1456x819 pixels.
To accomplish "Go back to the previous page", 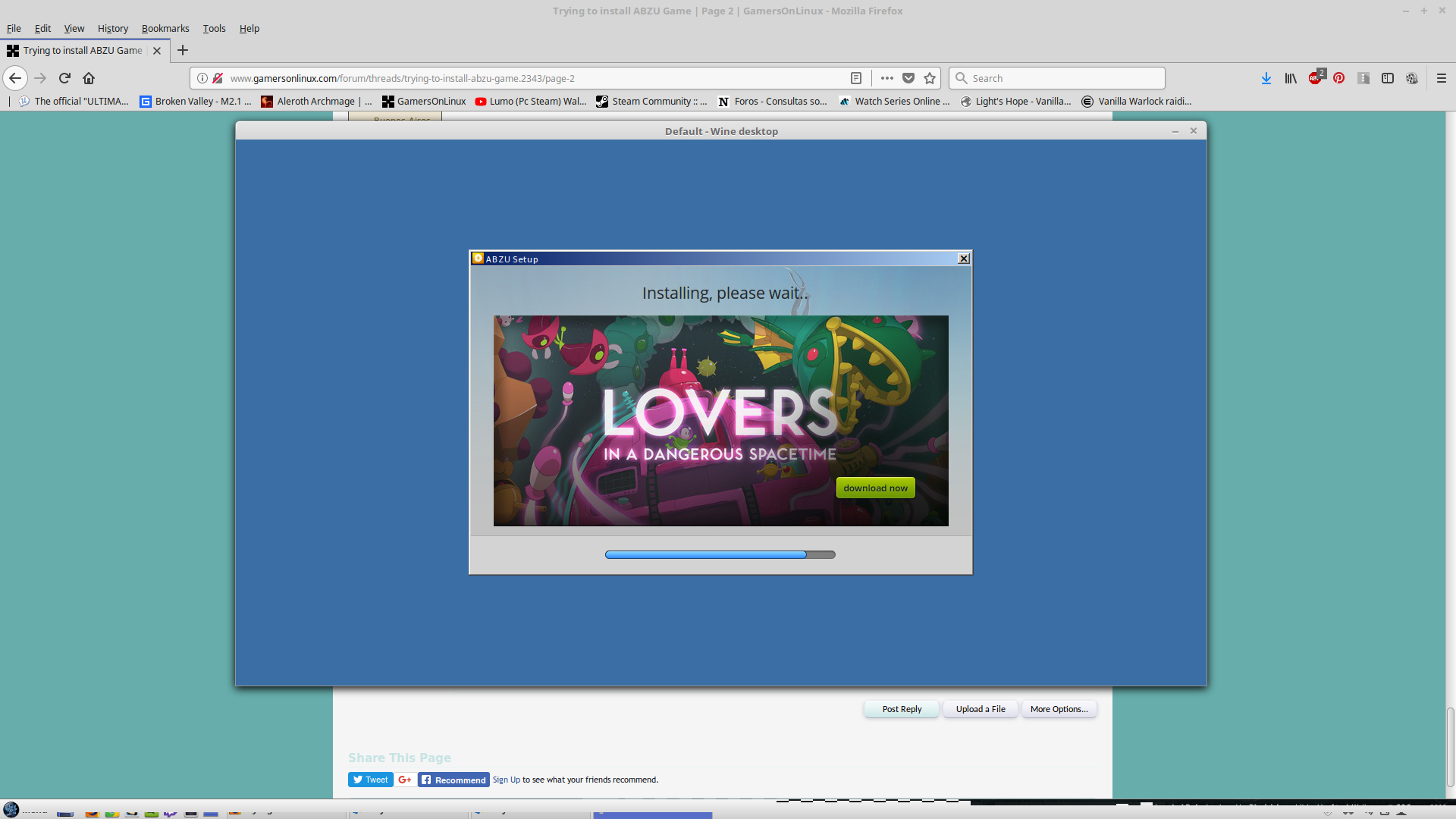I will [x=15, y=78].
